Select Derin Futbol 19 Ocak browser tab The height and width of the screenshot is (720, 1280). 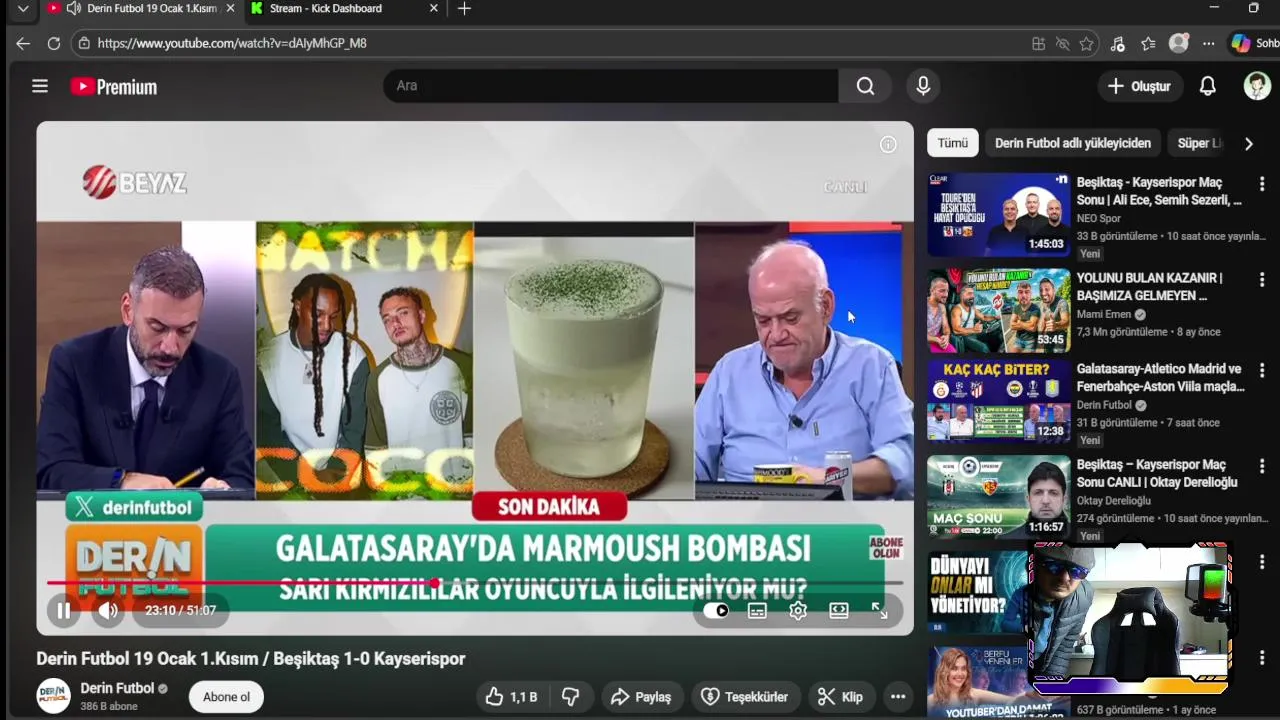(140, 9)
